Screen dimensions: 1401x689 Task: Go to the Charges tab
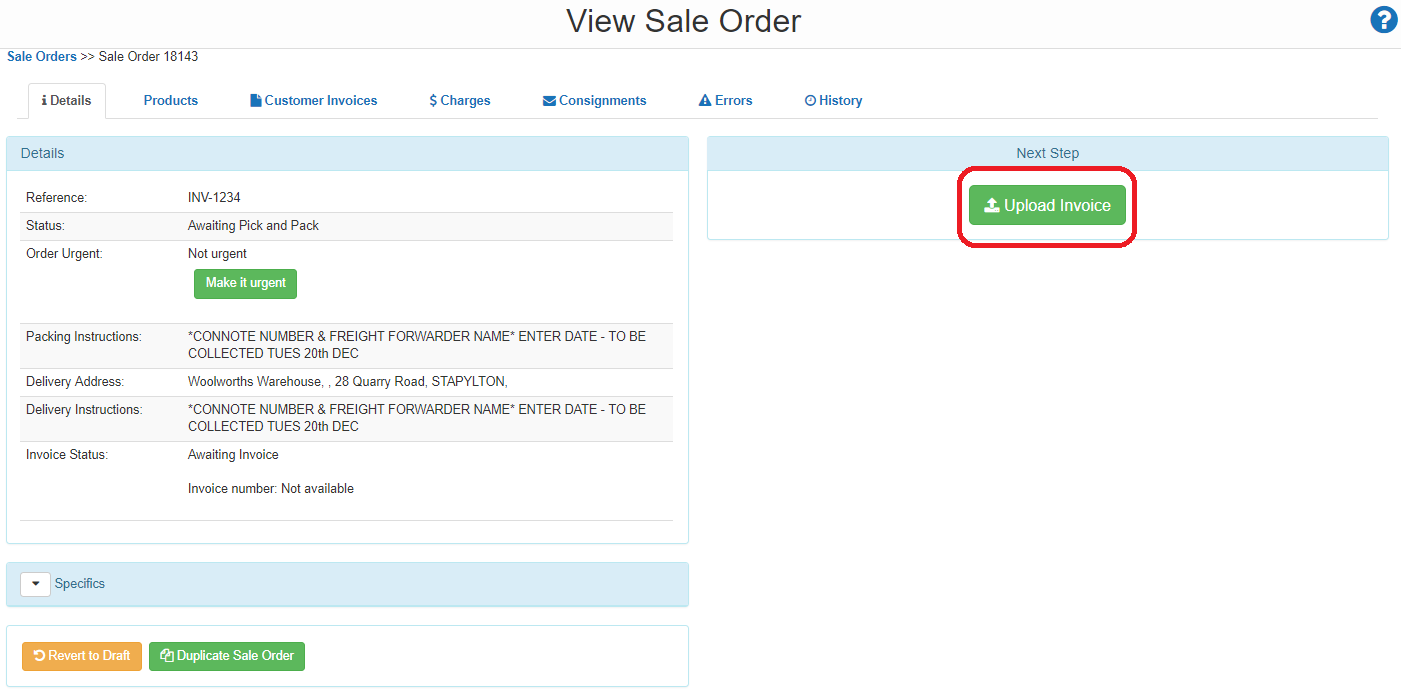point(460,100)
